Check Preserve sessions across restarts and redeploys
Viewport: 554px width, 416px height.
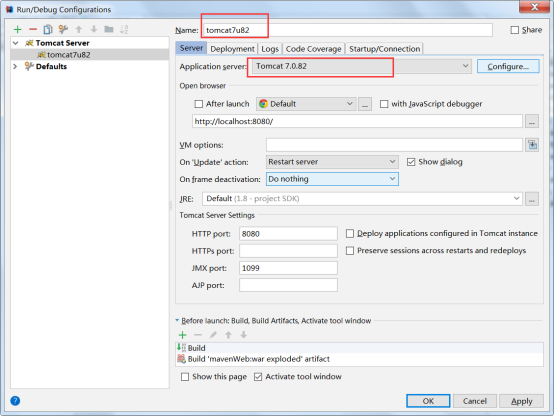click(x=350, y=251)
